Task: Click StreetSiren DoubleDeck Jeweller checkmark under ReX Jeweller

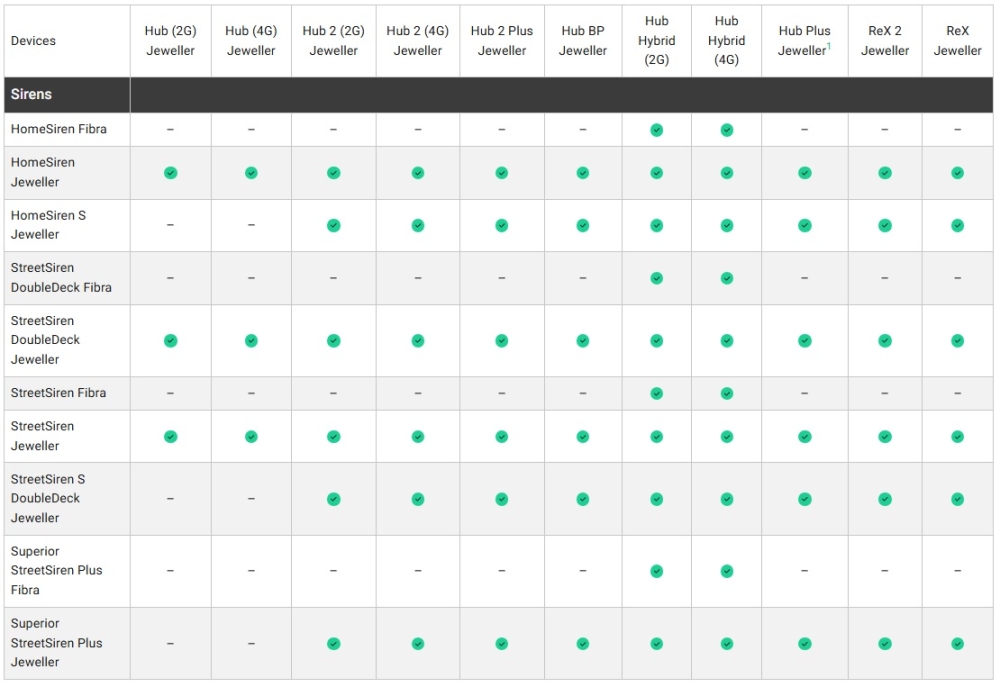Action: 957,341
